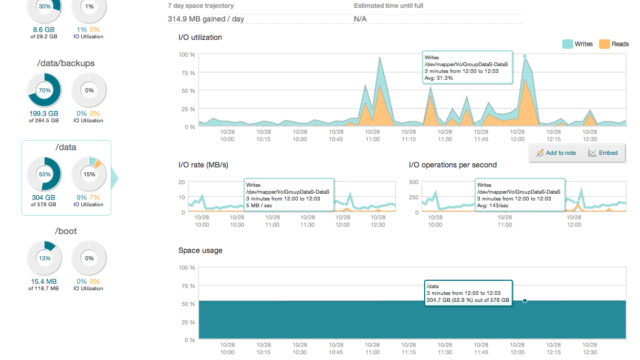Click the Space usage chart title
The image size is (640, 360).
(200, 250)
